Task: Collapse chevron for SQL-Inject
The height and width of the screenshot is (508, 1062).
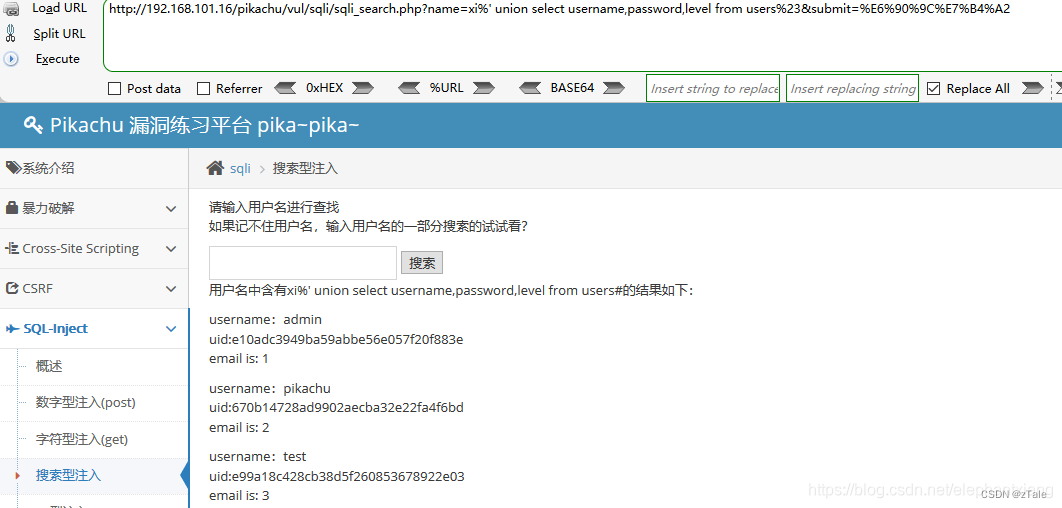Action: 171,329
